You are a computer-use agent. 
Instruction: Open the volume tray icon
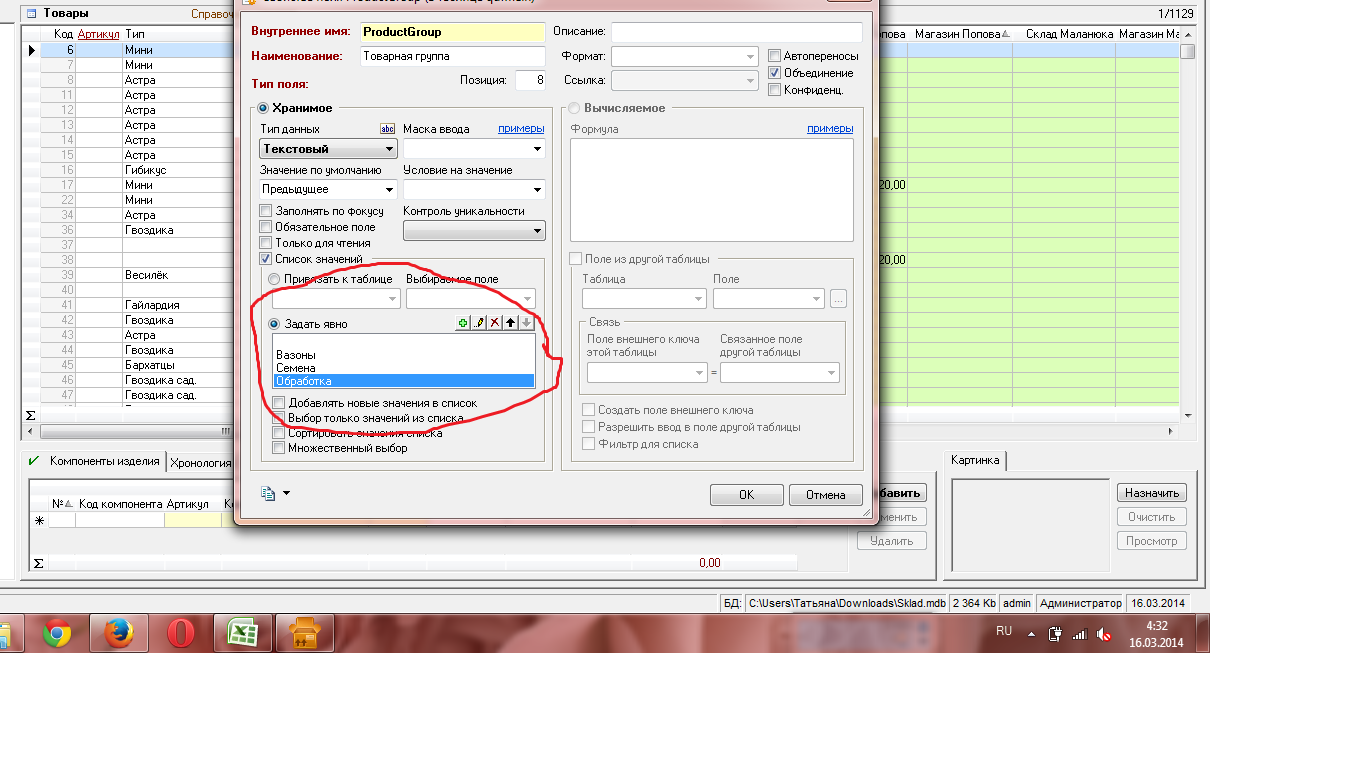coord(1105,634)
